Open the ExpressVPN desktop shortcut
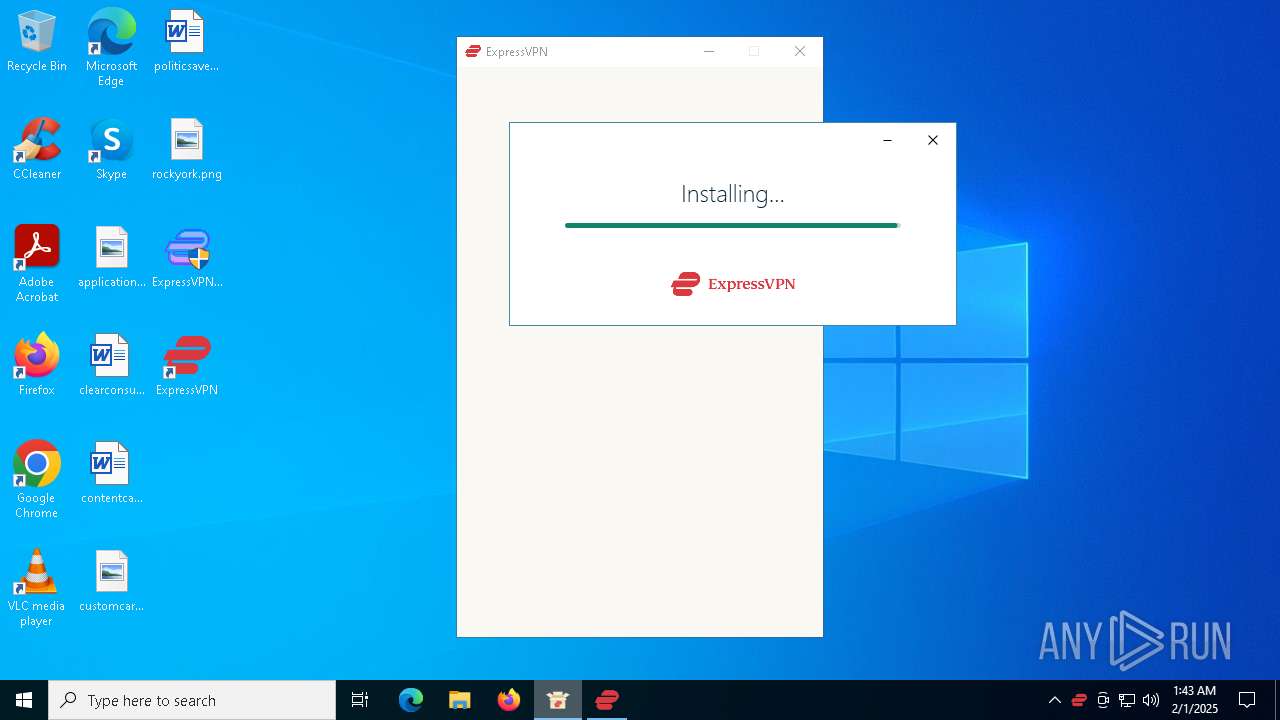This screenshot has height=720, width=1280. (x=186, y=365)
